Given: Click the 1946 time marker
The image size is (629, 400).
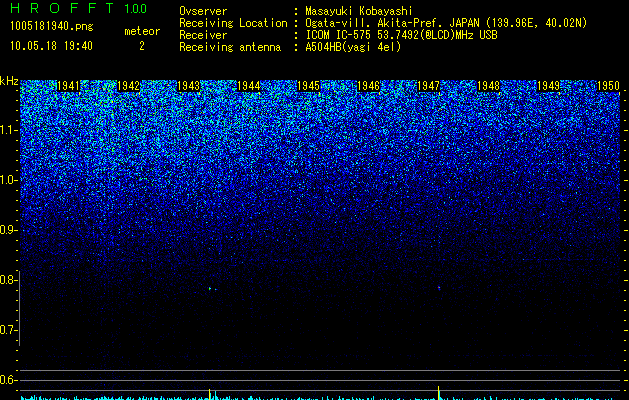Looking at the screenshot, I should click(369, 86).
